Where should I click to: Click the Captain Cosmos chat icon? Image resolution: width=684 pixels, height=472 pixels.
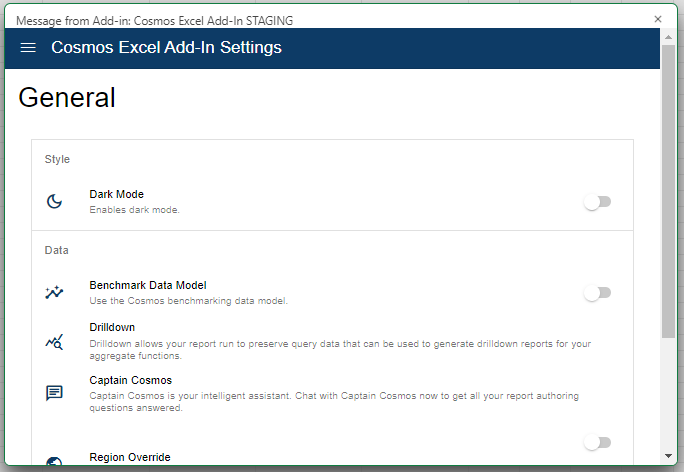(55, 393)
